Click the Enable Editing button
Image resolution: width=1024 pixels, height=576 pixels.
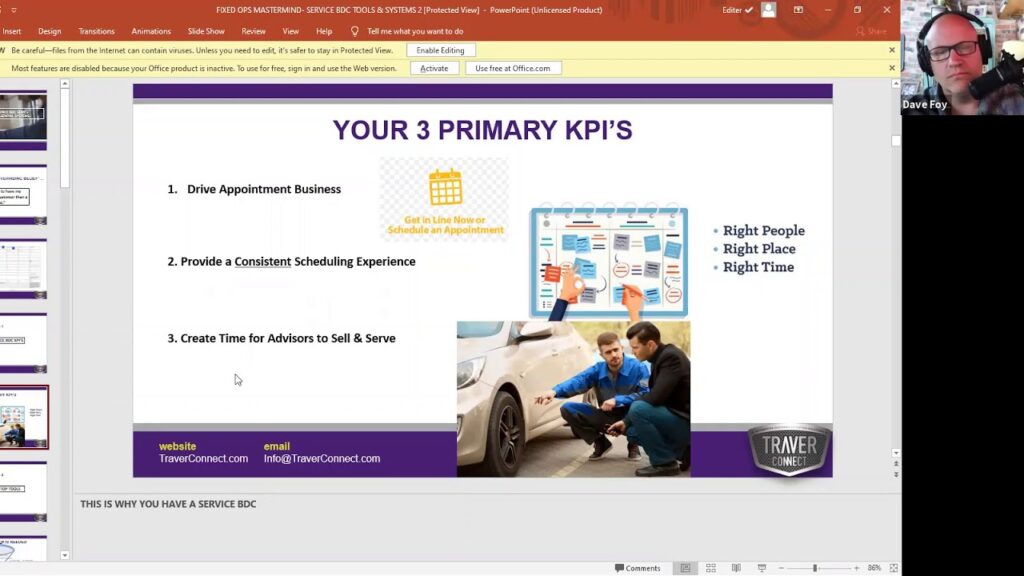click(441, 50)
